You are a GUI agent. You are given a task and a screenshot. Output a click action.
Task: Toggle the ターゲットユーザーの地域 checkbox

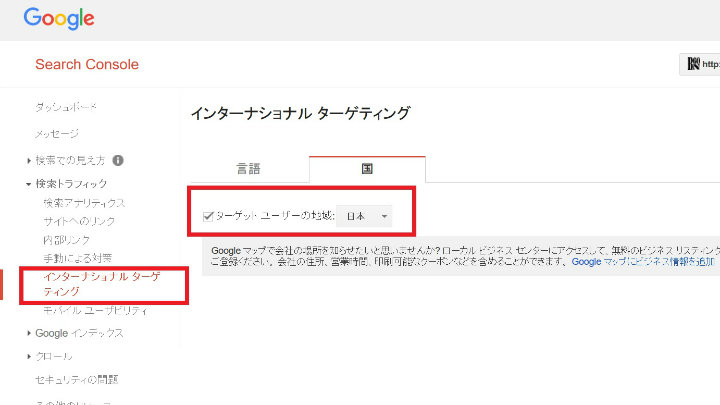[x=208, y=216]
